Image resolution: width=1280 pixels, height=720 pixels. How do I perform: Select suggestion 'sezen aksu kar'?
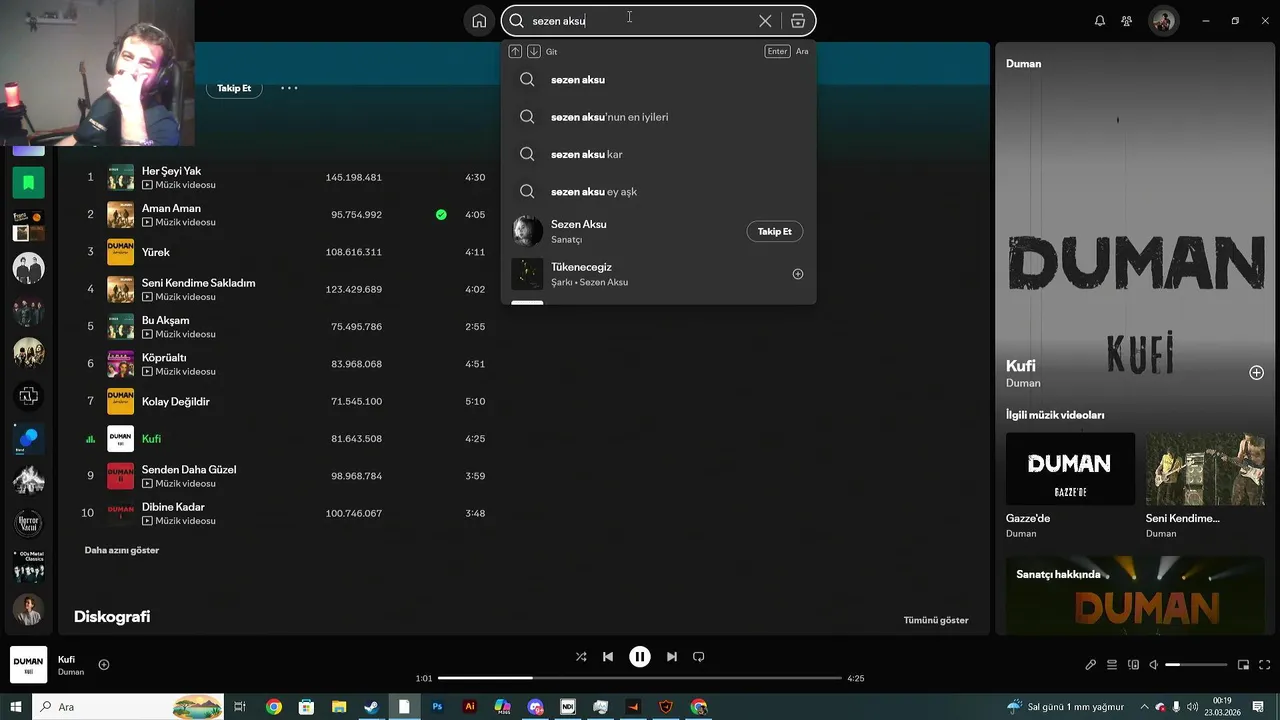658,154
